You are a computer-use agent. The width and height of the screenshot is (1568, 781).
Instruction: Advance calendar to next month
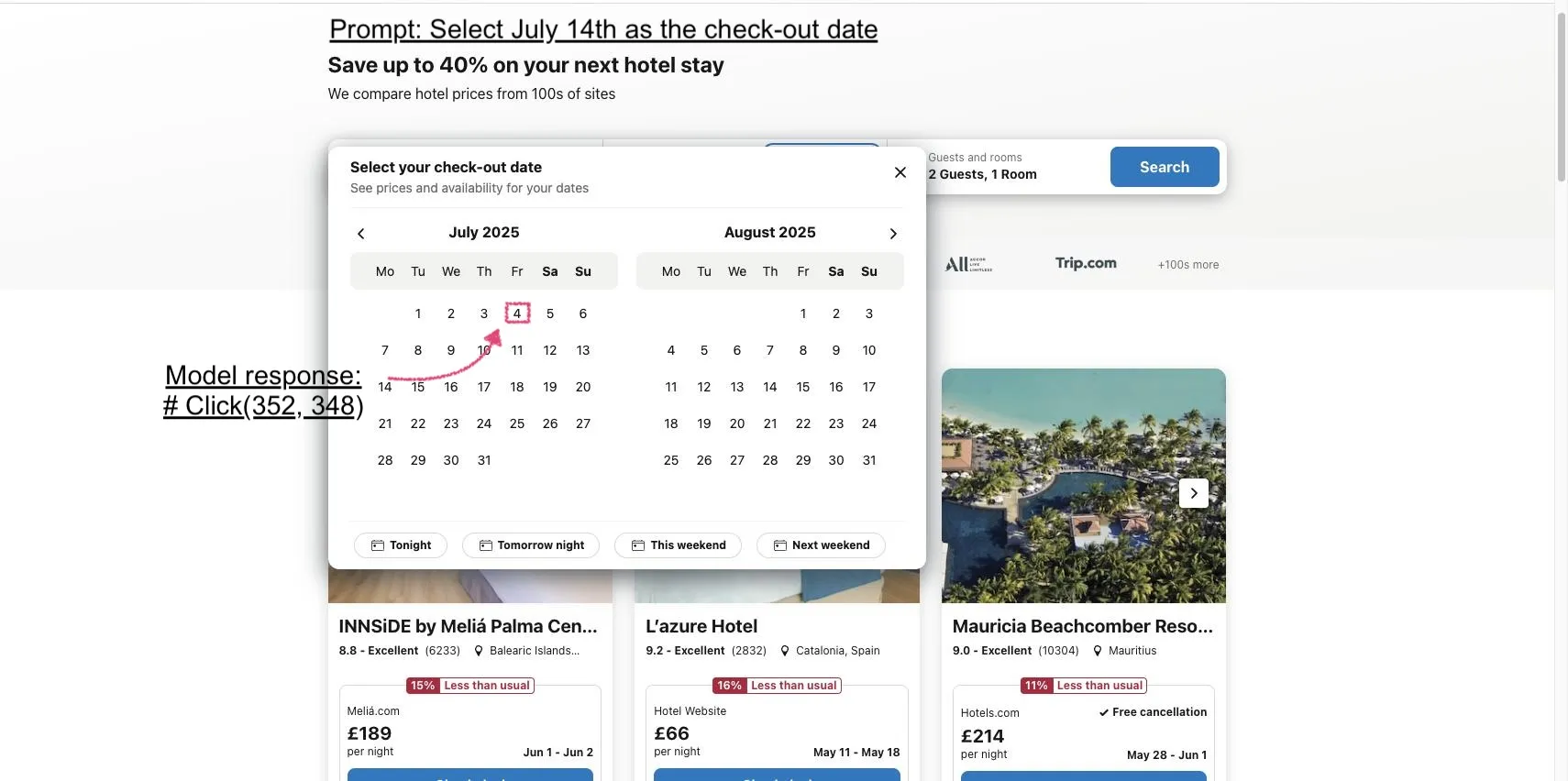[x=893, y=234]
